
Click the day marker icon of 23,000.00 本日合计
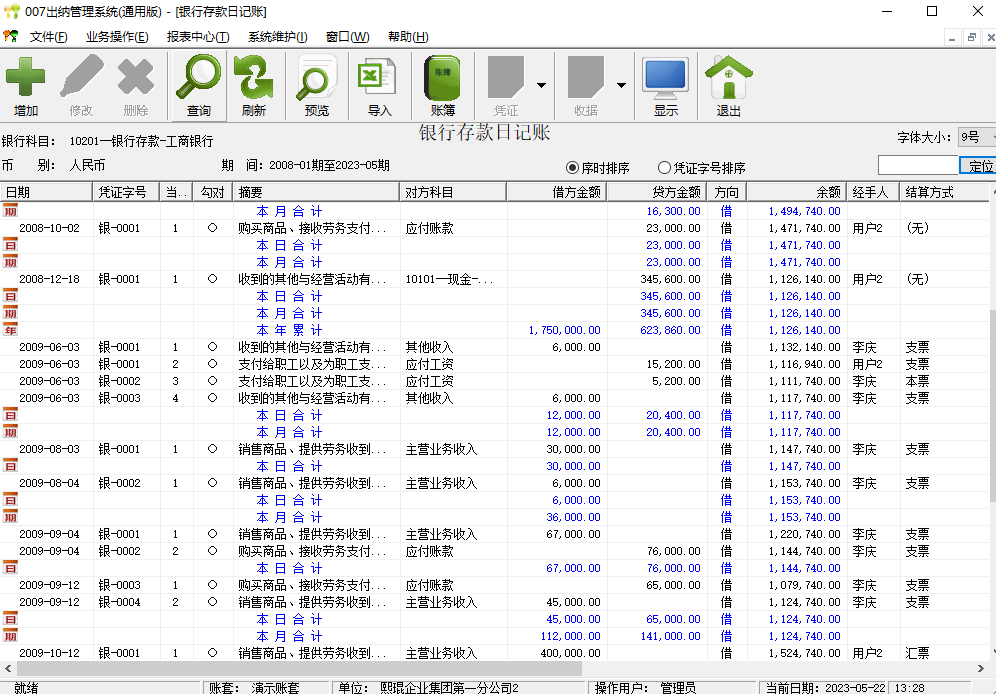[10, 244]
